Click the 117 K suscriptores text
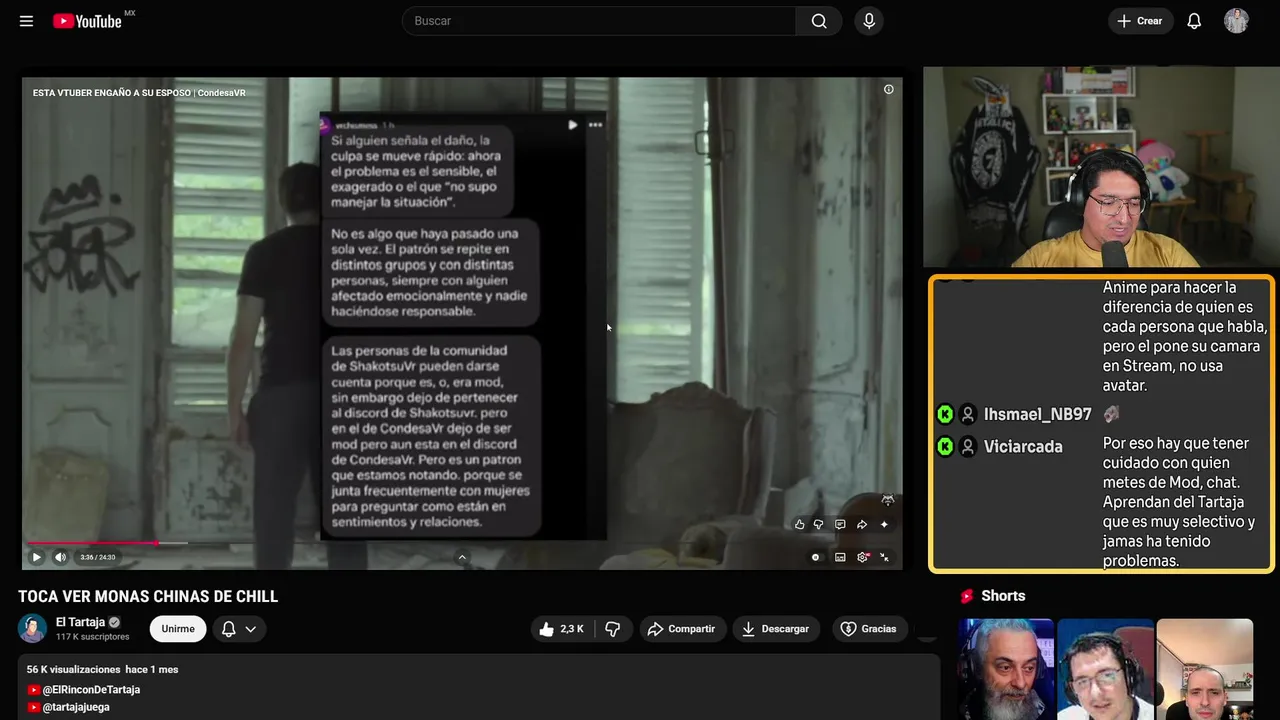This screenshot has width=1280, height=720. [x=93, y=637]
